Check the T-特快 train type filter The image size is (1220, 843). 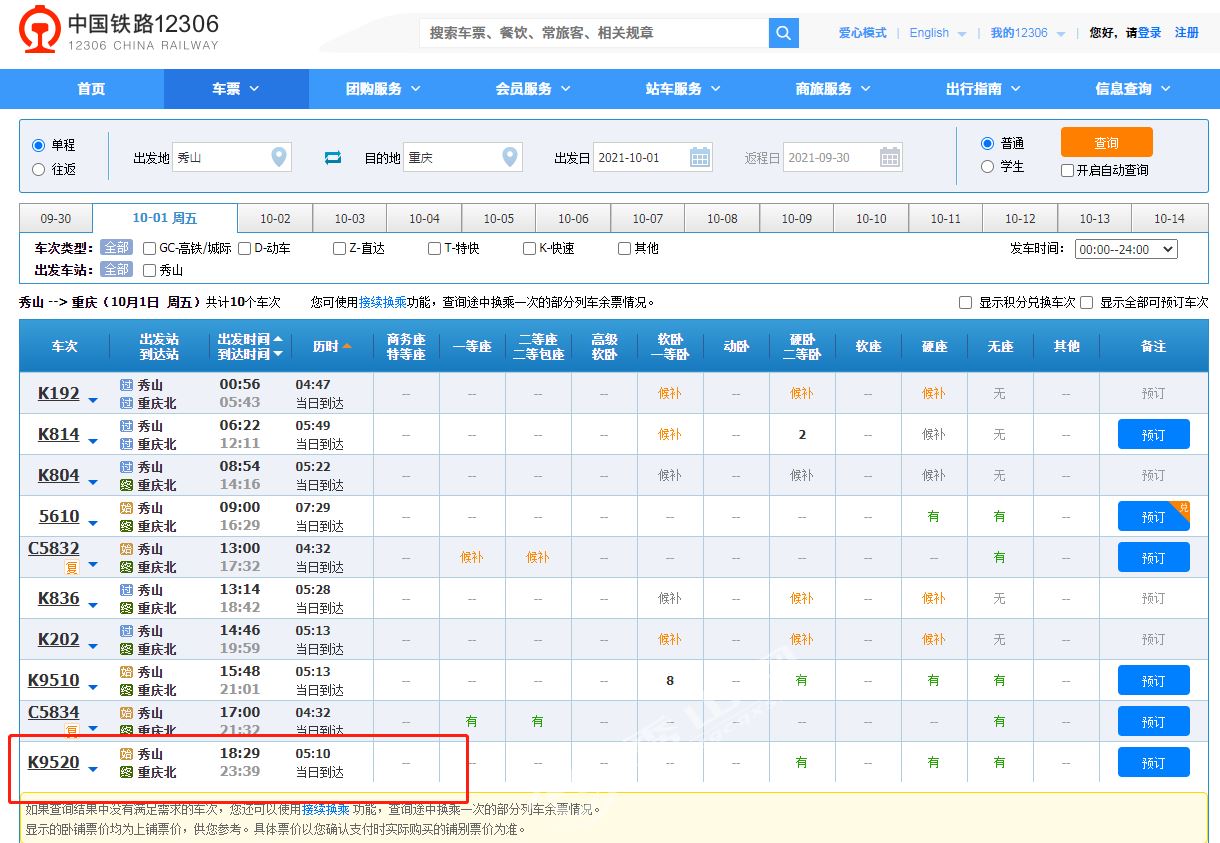click(x=435, y=248)
